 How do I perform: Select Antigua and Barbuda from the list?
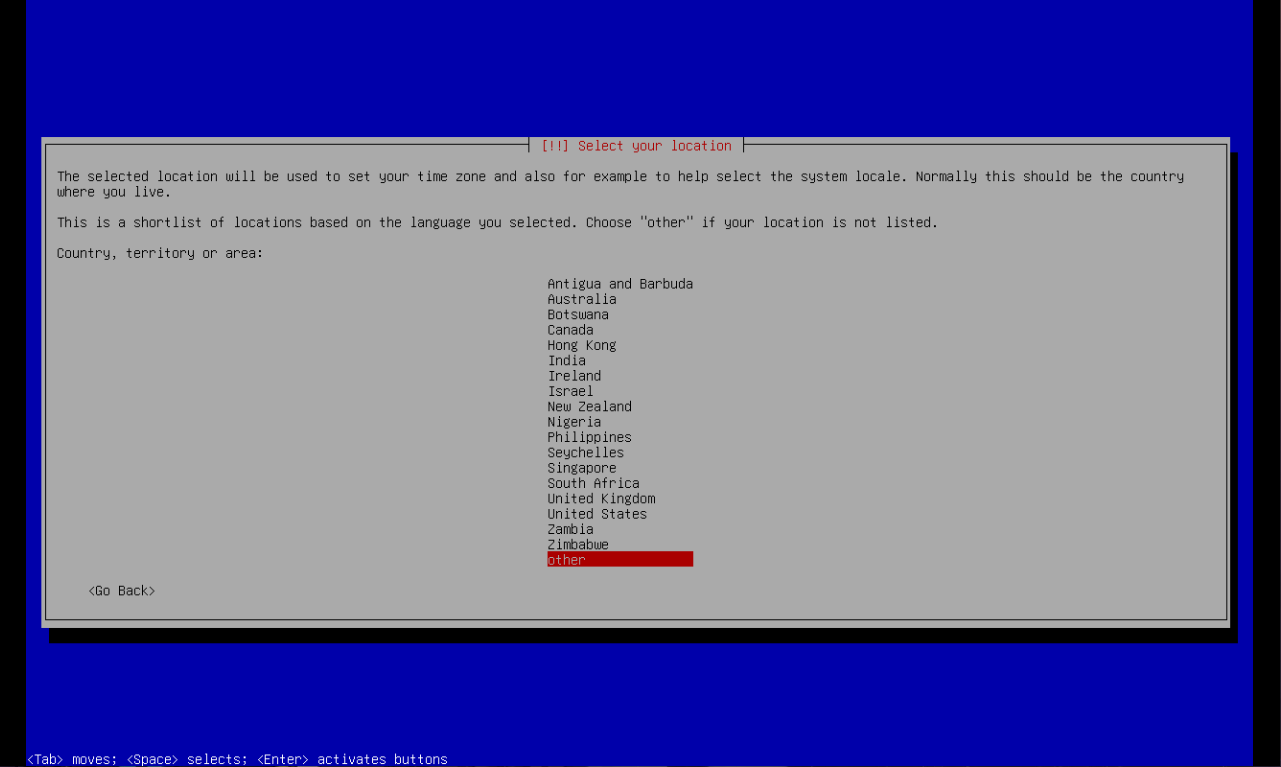coord(619,284)
